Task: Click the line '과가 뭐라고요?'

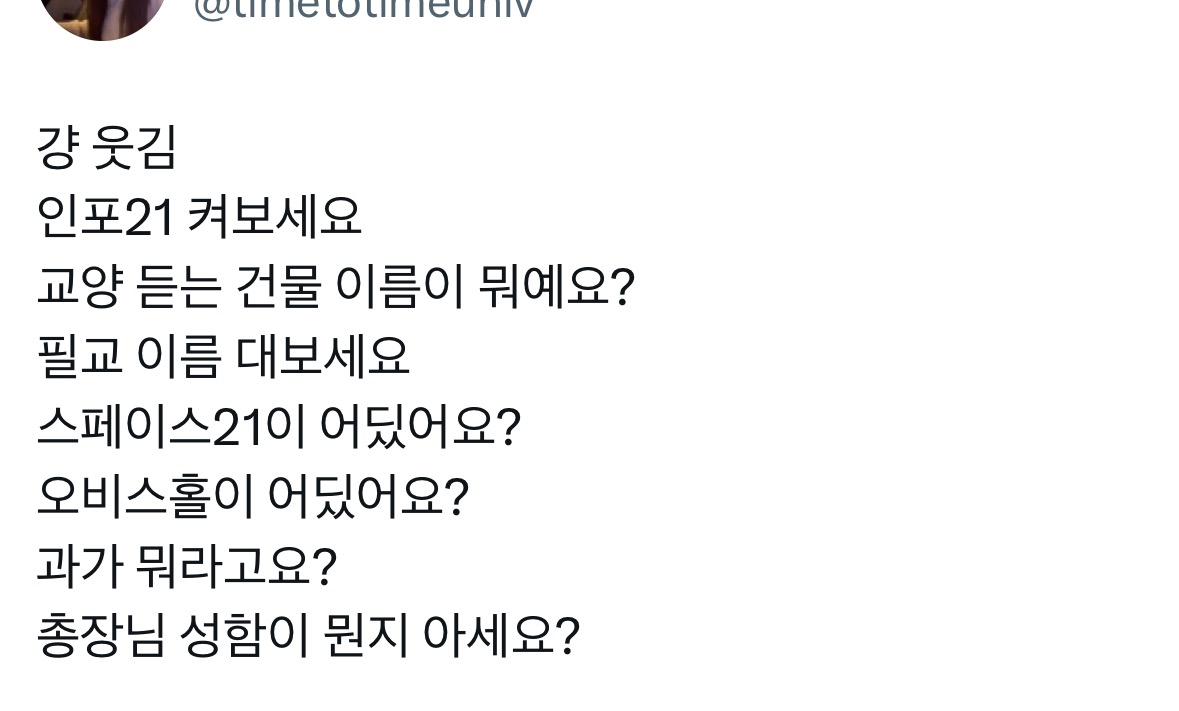Action: click(186, 566)
